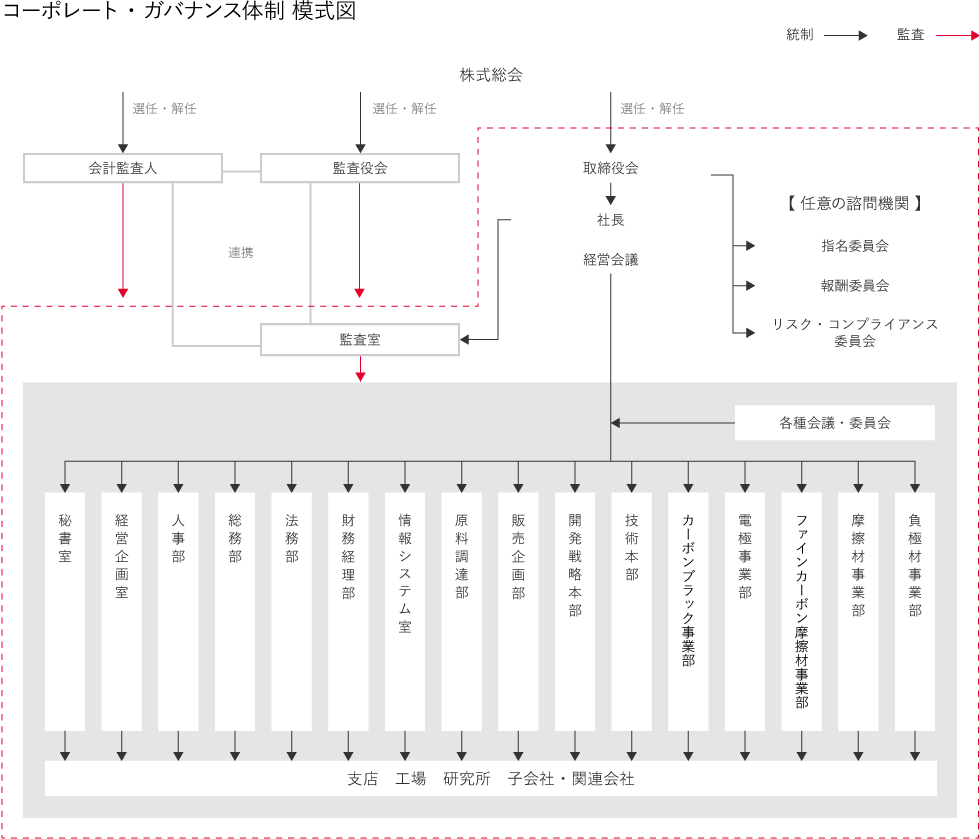Click the gray 統制 legend arrow
979x839 pixels.
(845, 35)
